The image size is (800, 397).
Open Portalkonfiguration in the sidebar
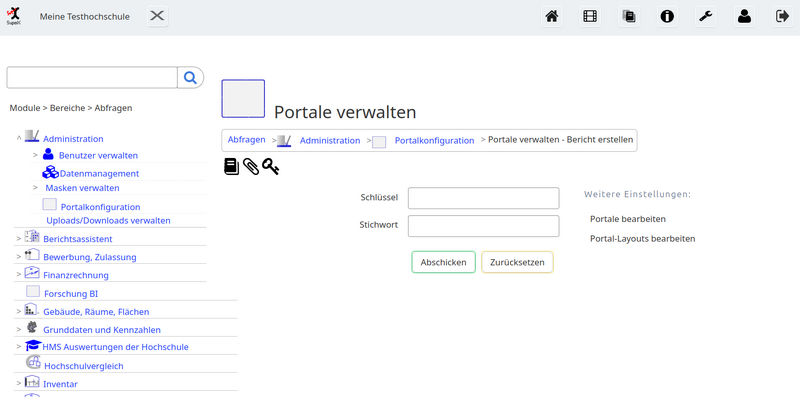(x=101, y=207)
